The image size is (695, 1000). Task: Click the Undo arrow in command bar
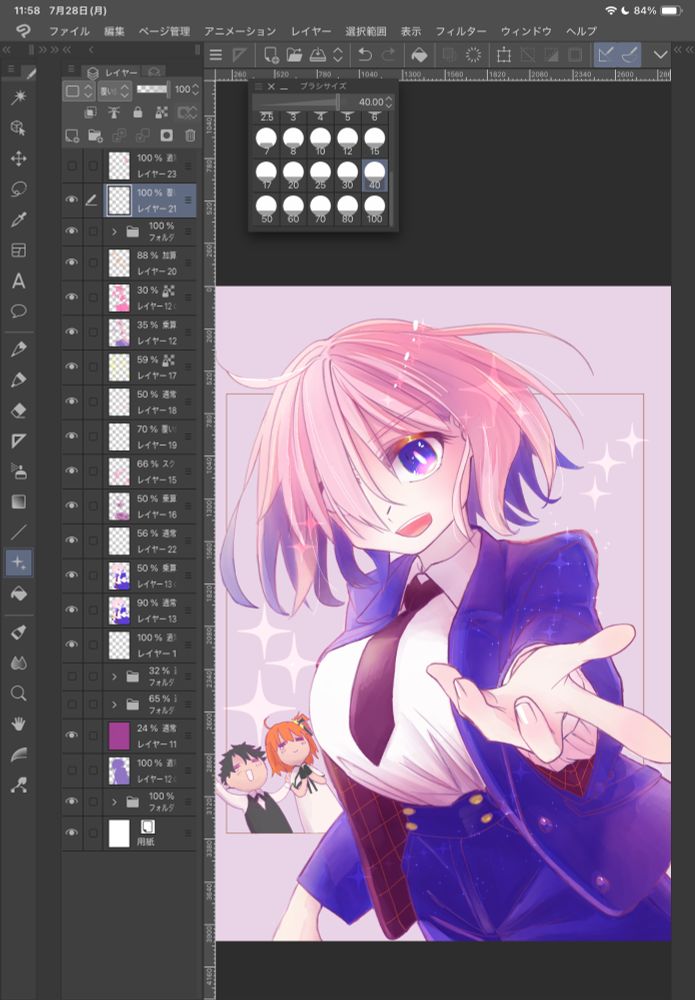click(365, 55)
